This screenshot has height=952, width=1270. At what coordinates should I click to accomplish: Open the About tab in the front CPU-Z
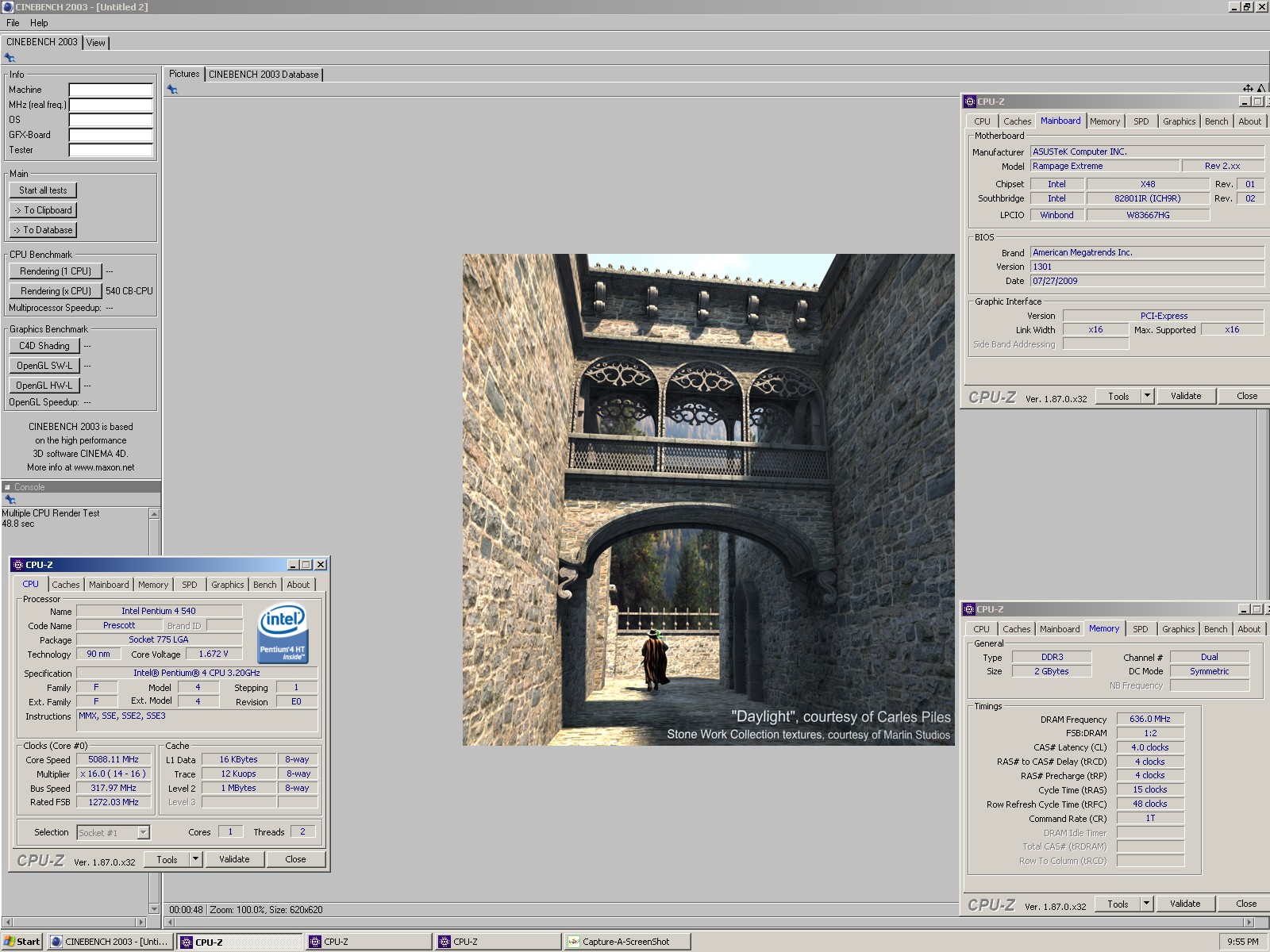298,585
